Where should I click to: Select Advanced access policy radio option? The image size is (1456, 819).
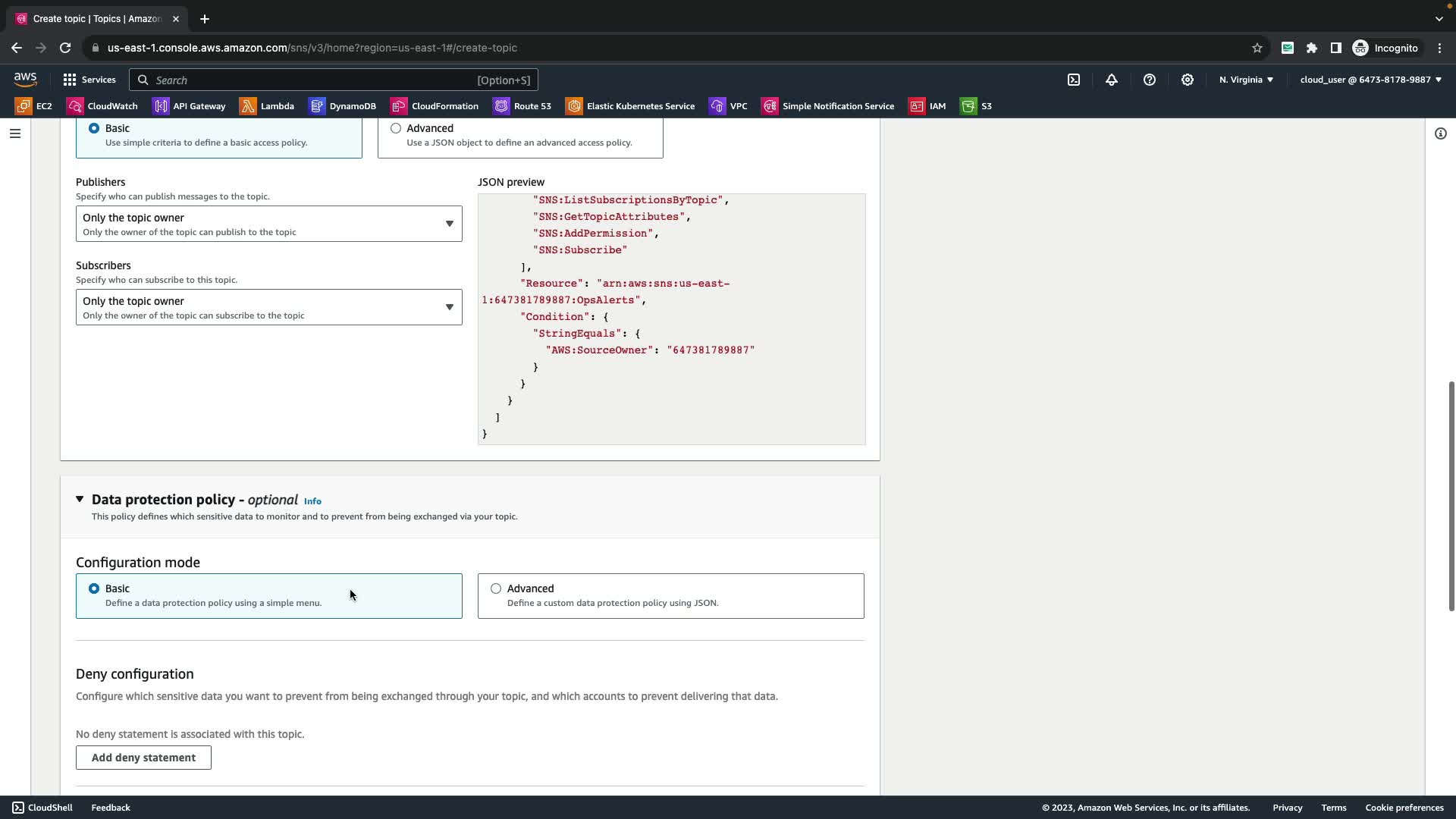396,128
